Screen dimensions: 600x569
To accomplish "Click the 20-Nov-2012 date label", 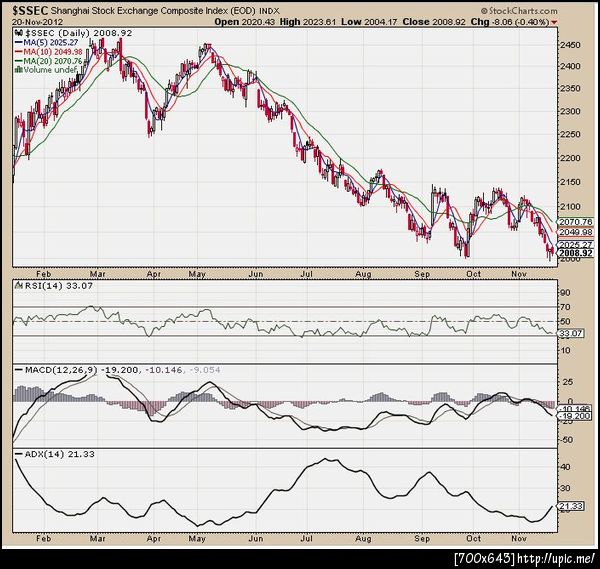I will [38, 22].
